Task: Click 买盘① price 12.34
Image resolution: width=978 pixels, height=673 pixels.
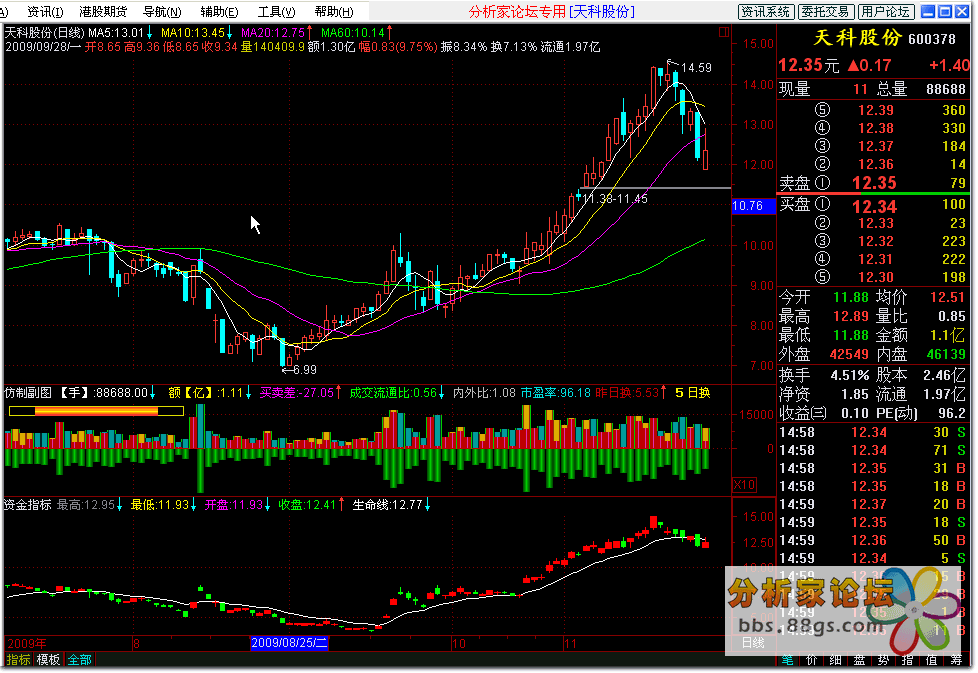Action: 874,206
